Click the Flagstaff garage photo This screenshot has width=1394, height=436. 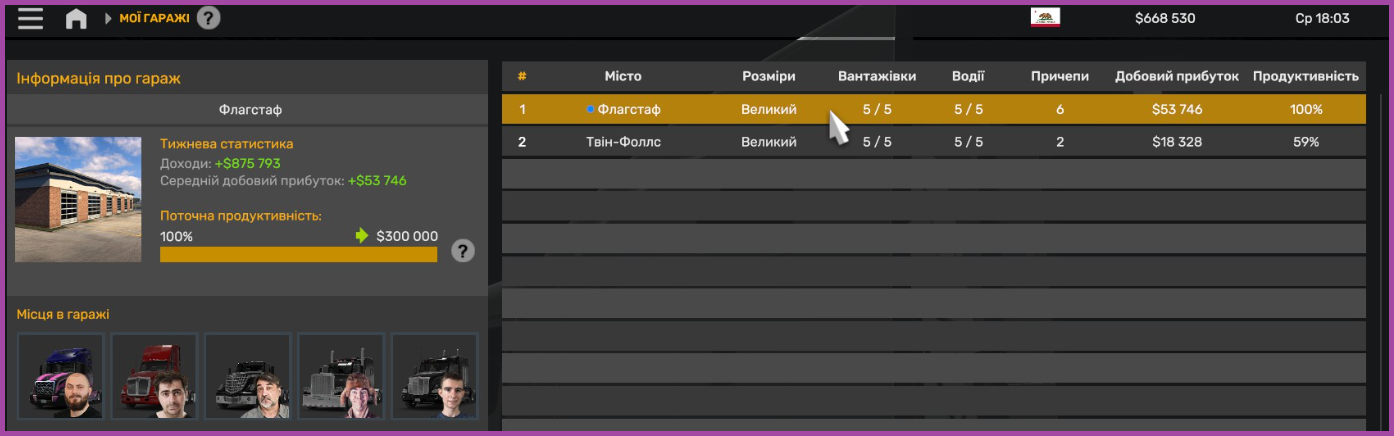tap(78, 199)
